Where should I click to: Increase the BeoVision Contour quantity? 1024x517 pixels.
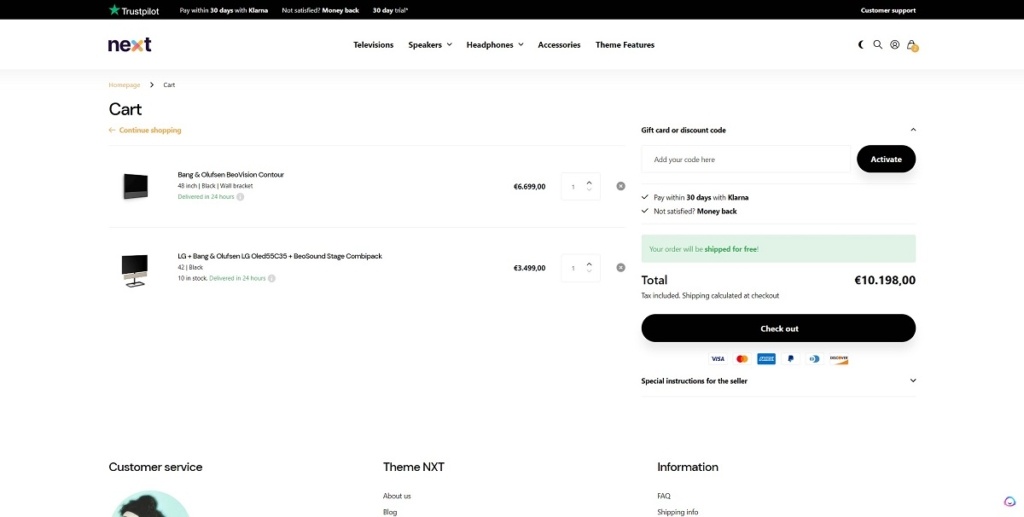[589, 182]
